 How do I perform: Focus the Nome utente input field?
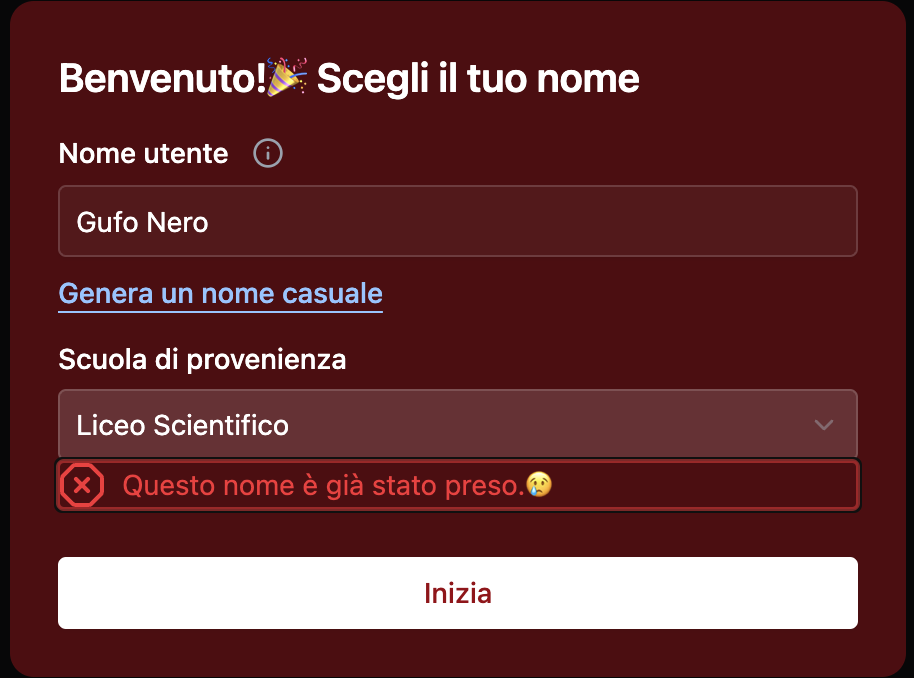(x=457, y=221)
